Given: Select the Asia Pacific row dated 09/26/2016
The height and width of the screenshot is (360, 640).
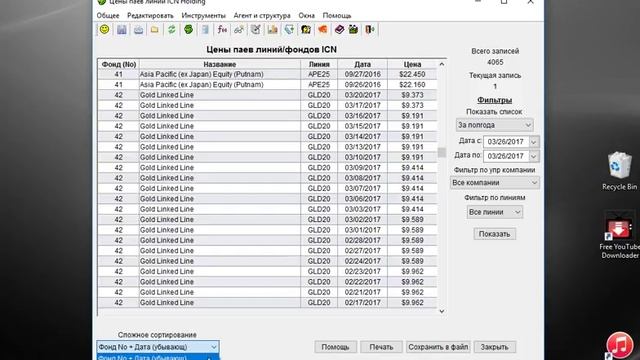Looking at the screenshot, I should (267, 84).
